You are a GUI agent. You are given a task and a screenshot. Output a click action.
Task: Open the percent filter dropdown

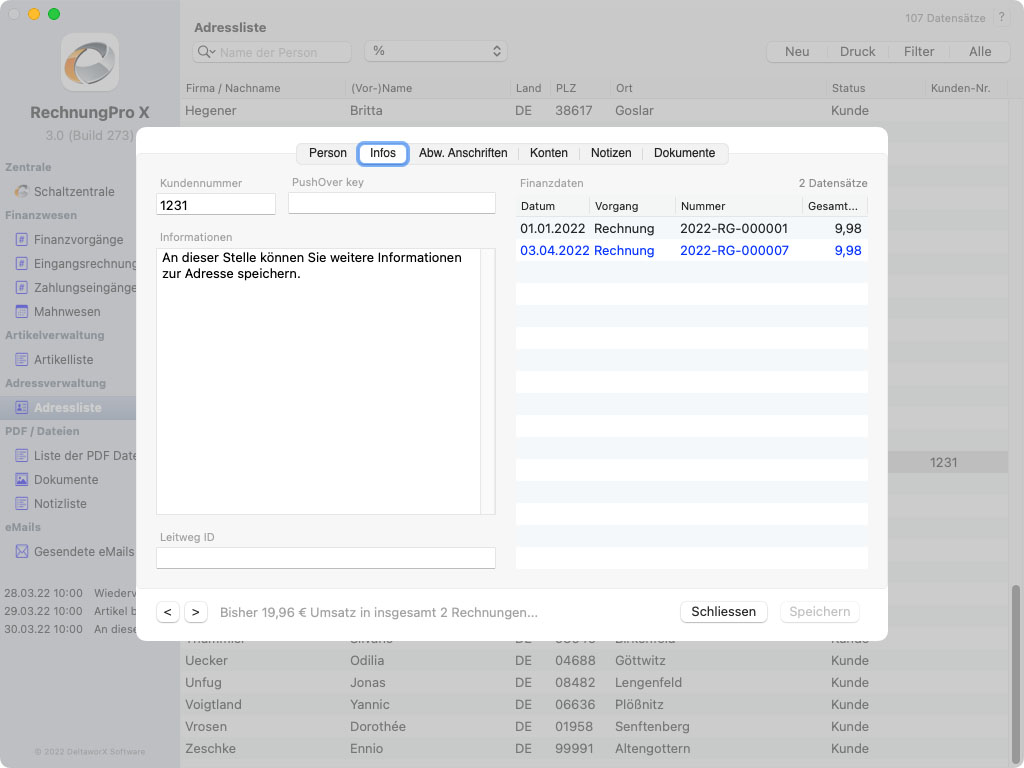(x=436, y=51)
